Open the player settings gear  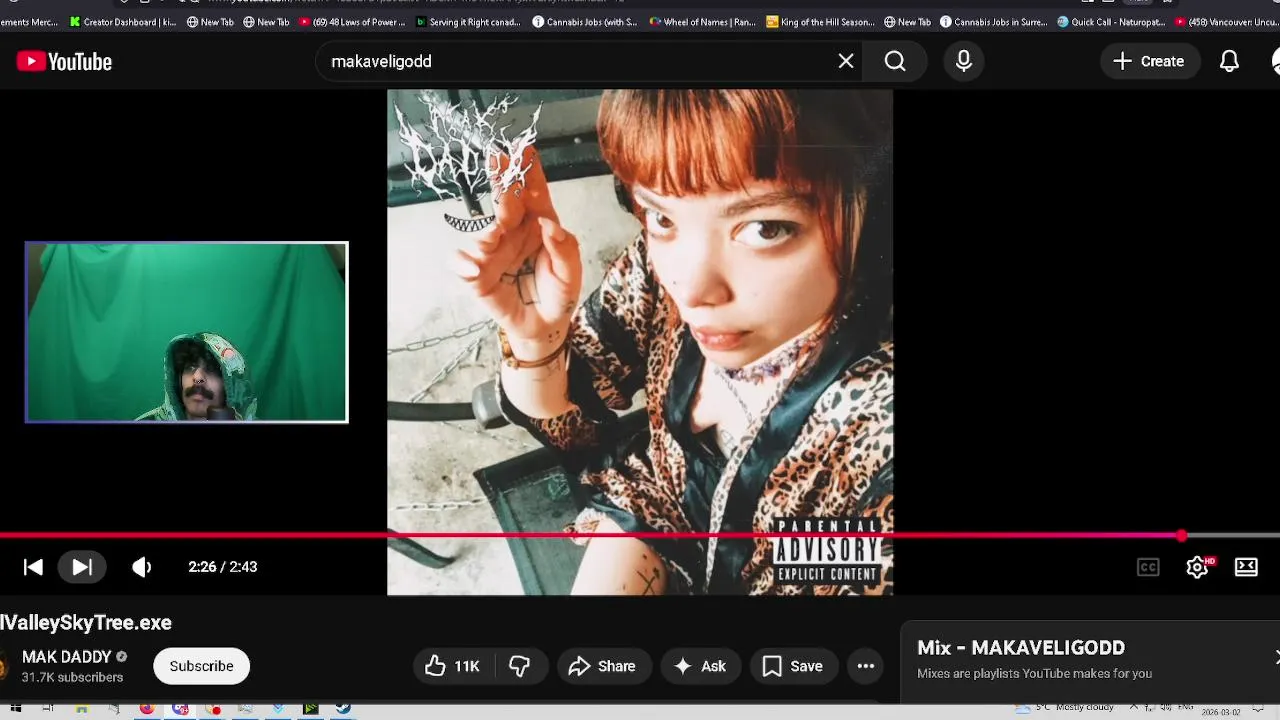pyautogui.click(x=1197, y=567)
